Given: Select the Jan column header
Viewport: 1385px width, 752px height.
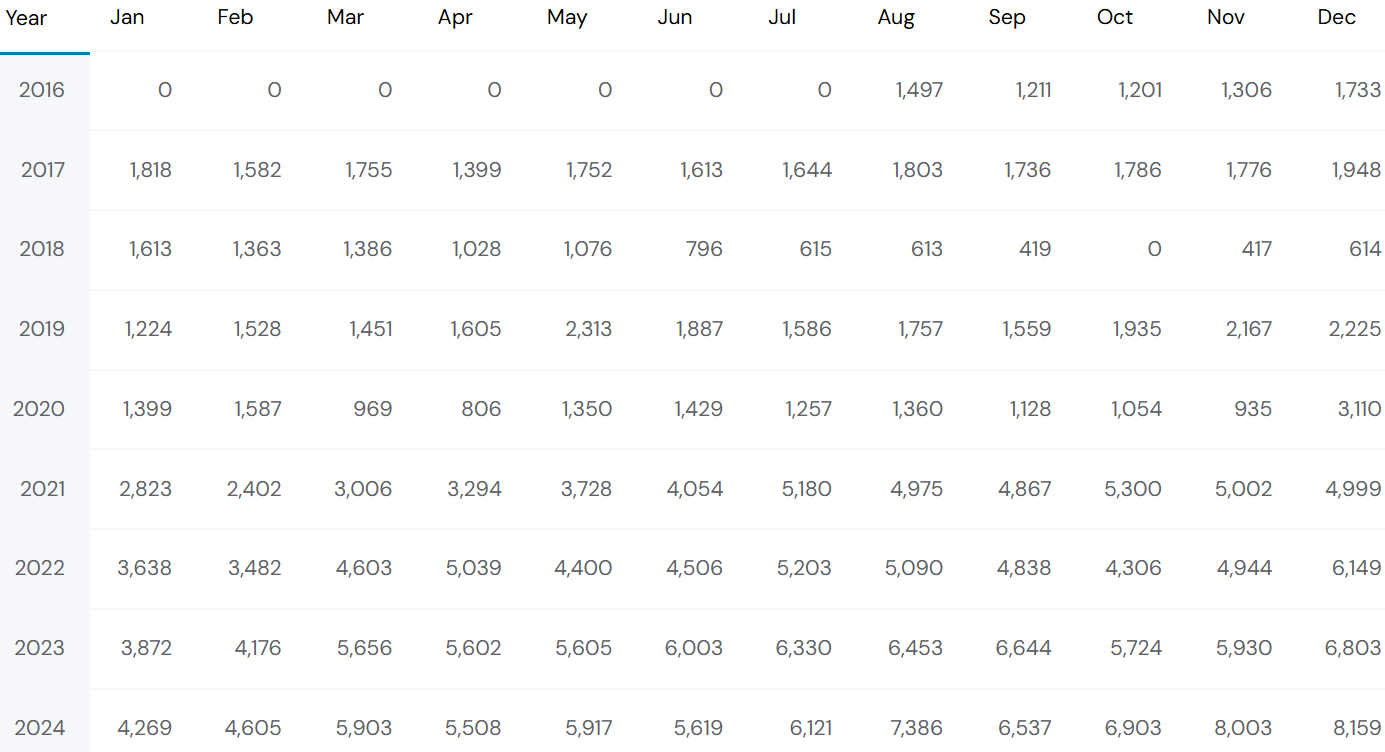Looking at the screenshot, I should [127, 18].
